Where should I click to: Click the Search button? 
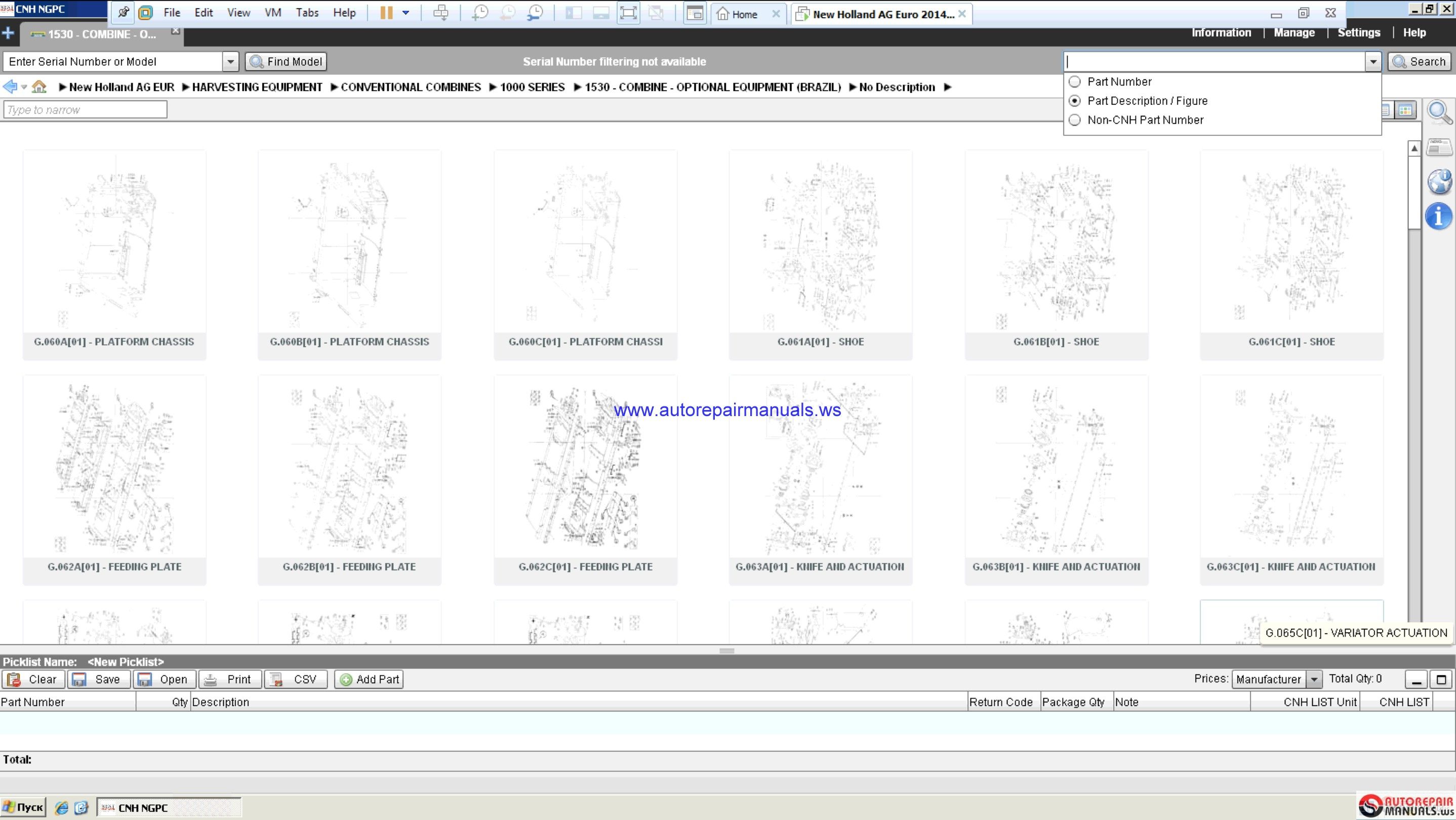click(x=1419, y=62)
